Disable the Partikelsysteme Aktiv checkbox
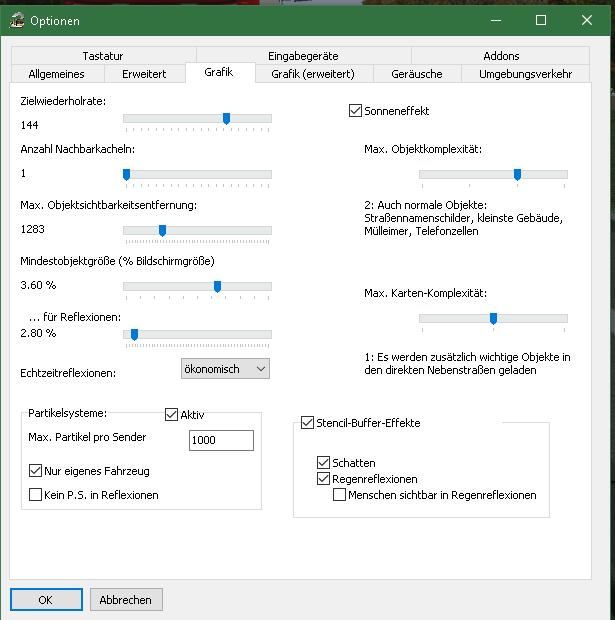This screenshot has height=620, width=615. pos(171,414)
